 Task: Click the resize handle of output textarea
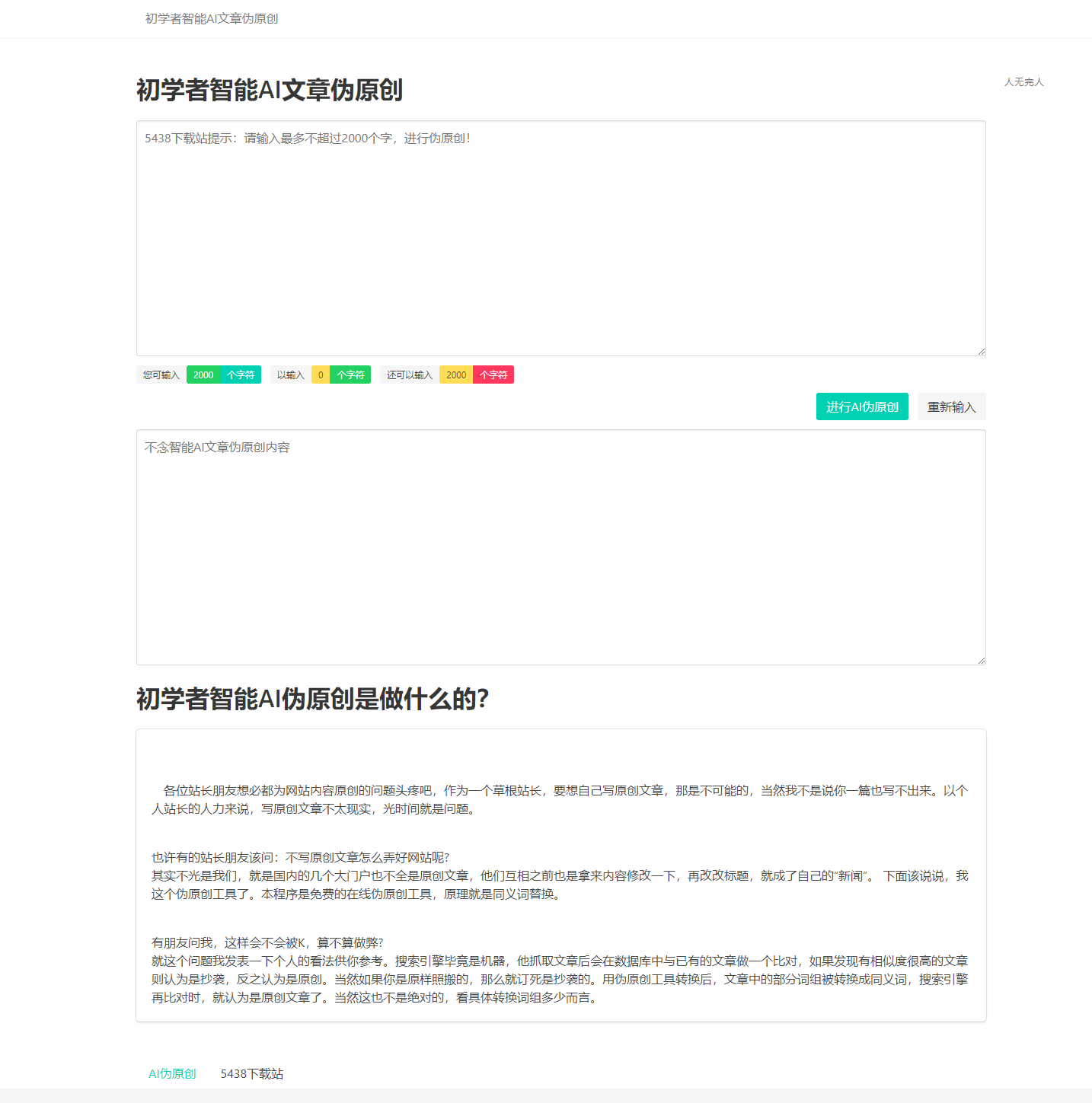pyautogui.click(x=981, y=660)
